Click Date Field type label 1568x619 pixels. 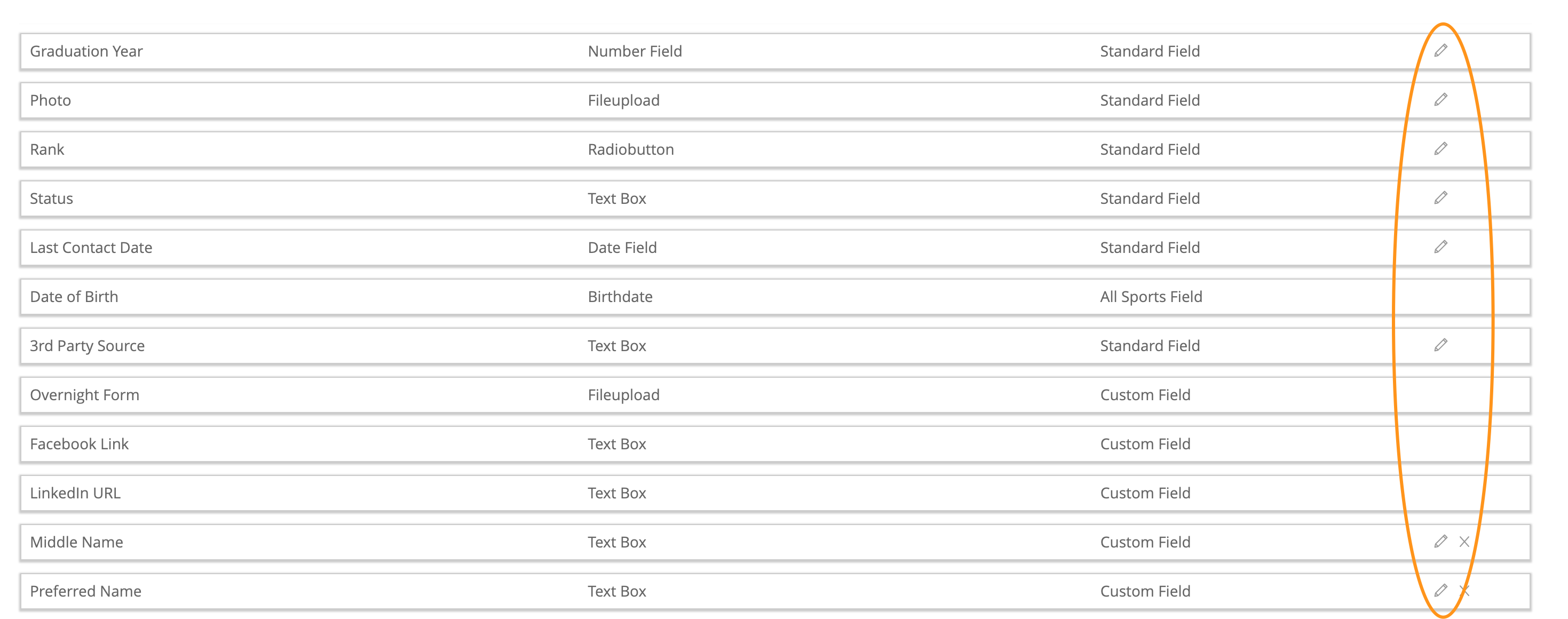click(622, 248)
